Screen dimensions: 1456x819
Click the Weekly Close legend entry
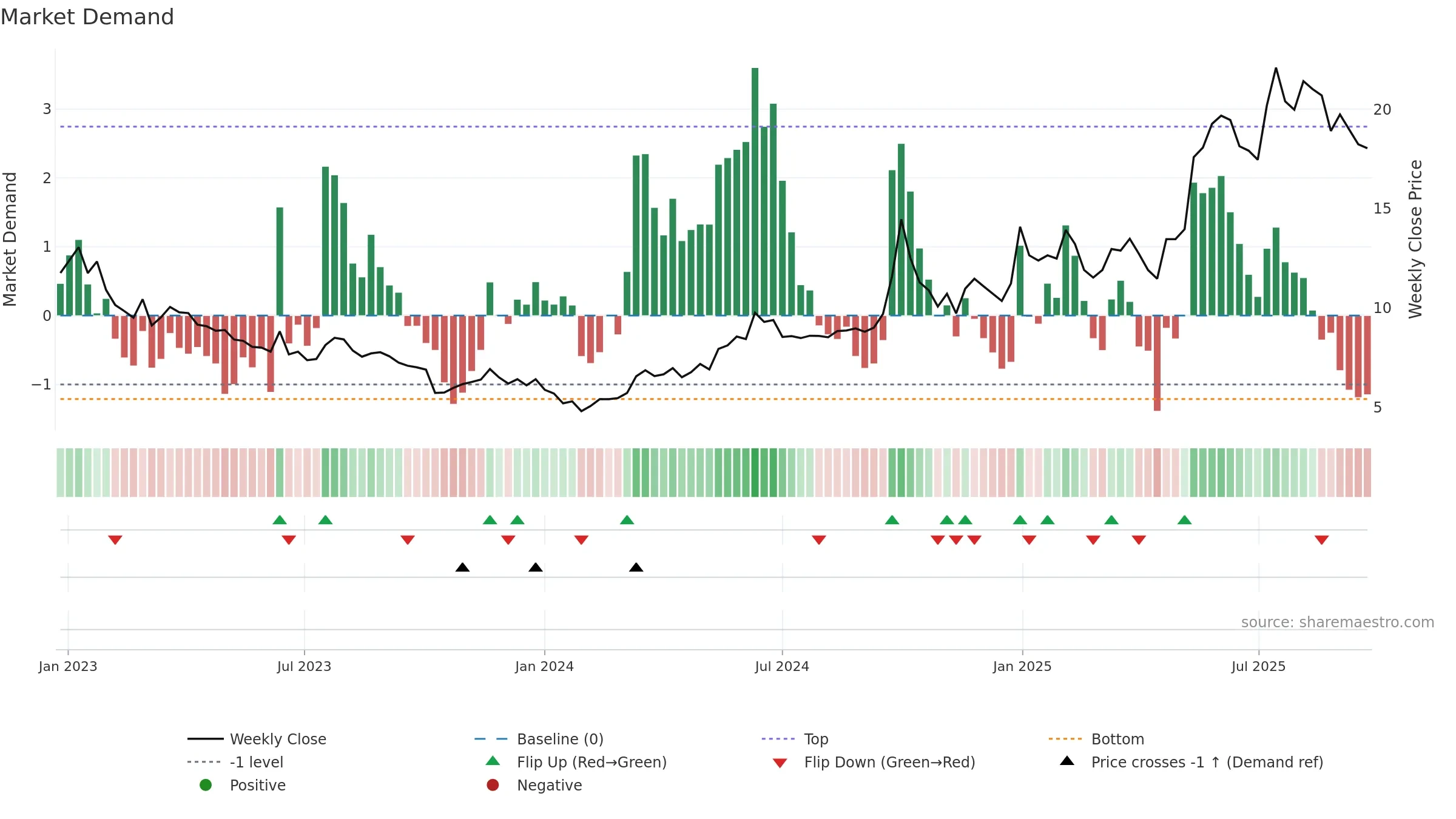point(257,739)
